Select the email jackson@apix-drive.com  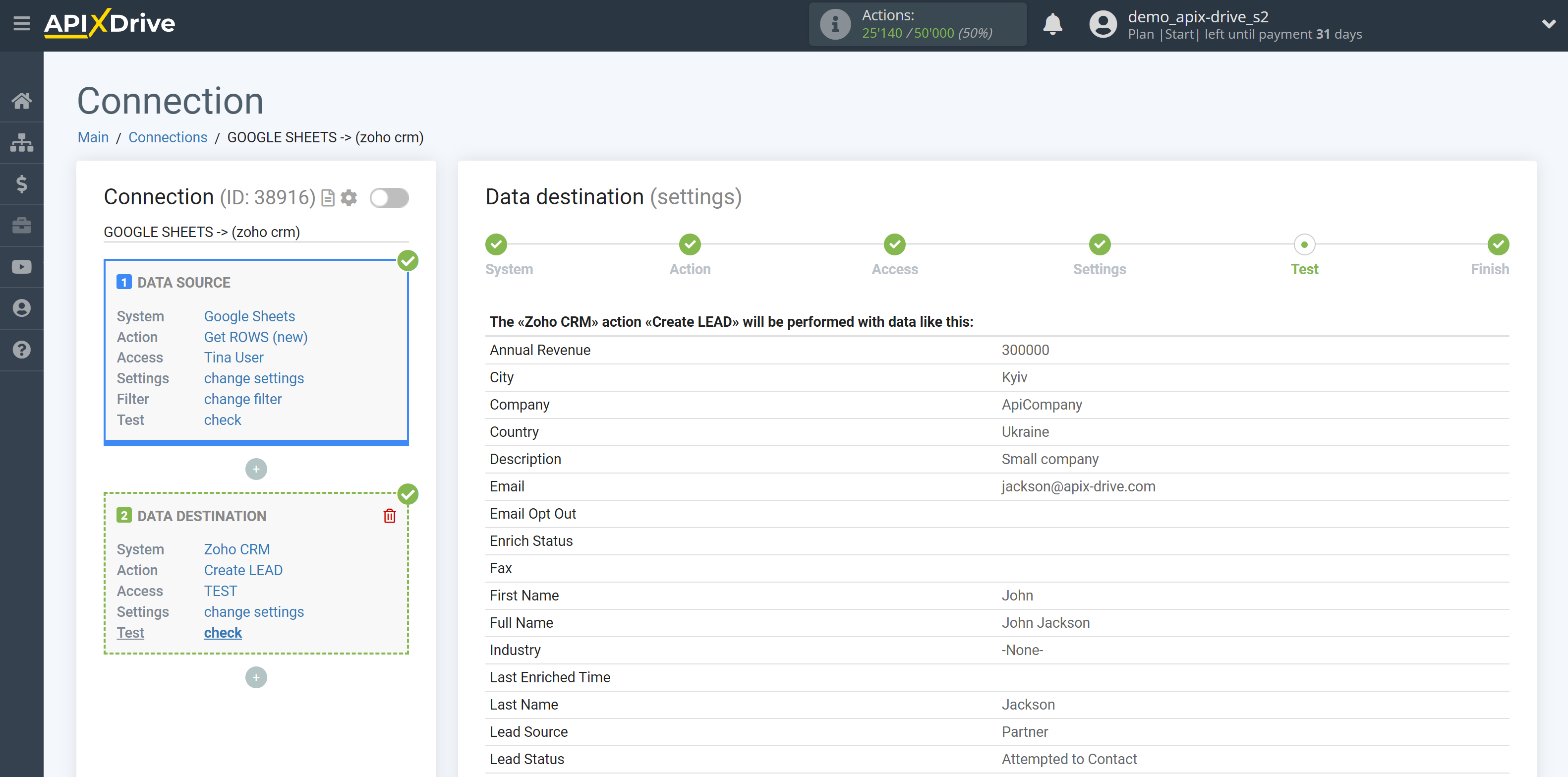click(x=1078, y=486)
